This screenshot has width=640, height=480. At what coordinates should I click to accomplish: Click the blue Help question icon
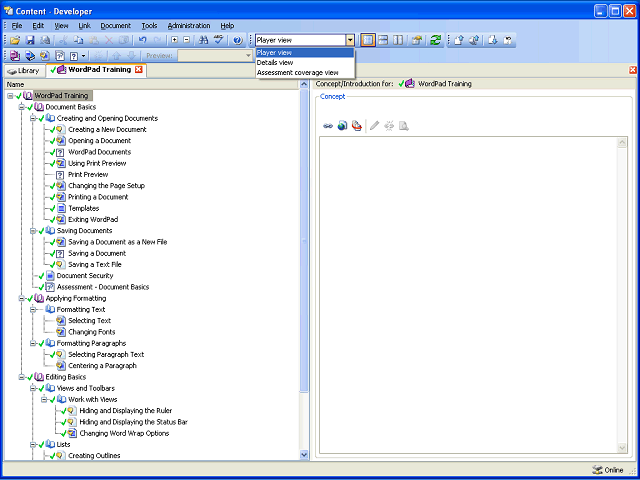click(x=238, y=40)
